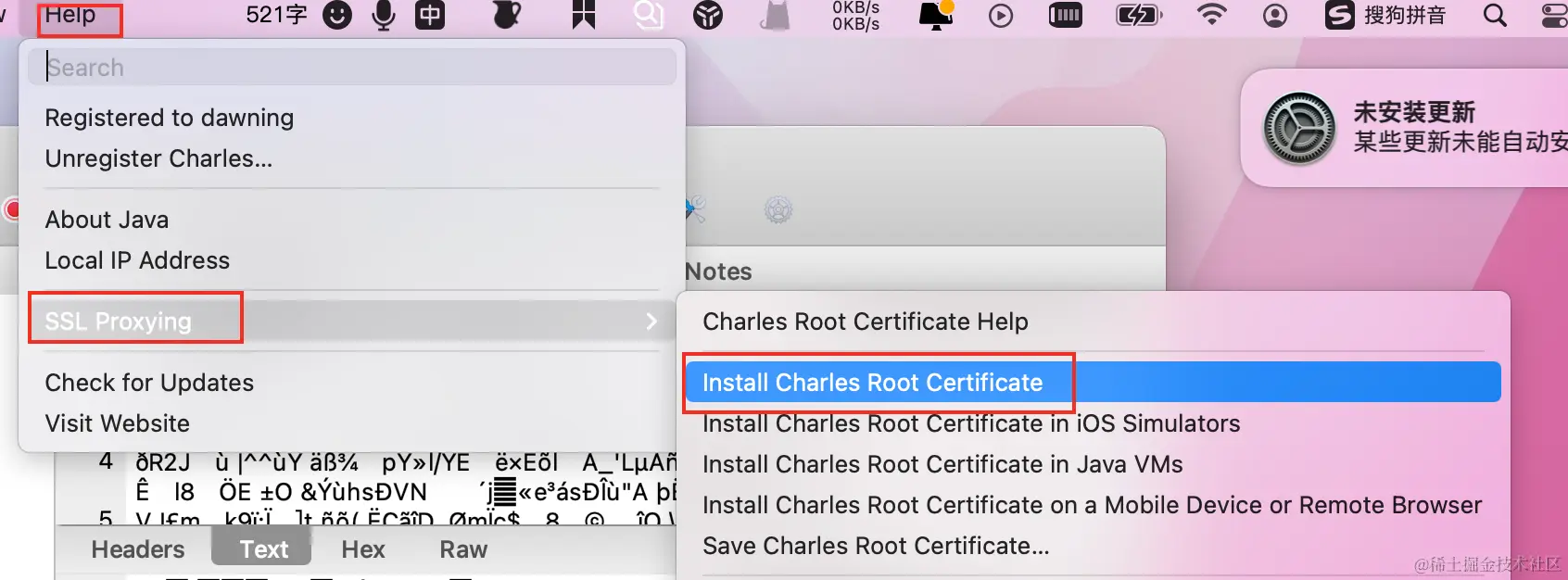The width and height of the screenshot is (1568, 580).
Task: Click Registered to dawning entry
Action: [x=170, y=118]
